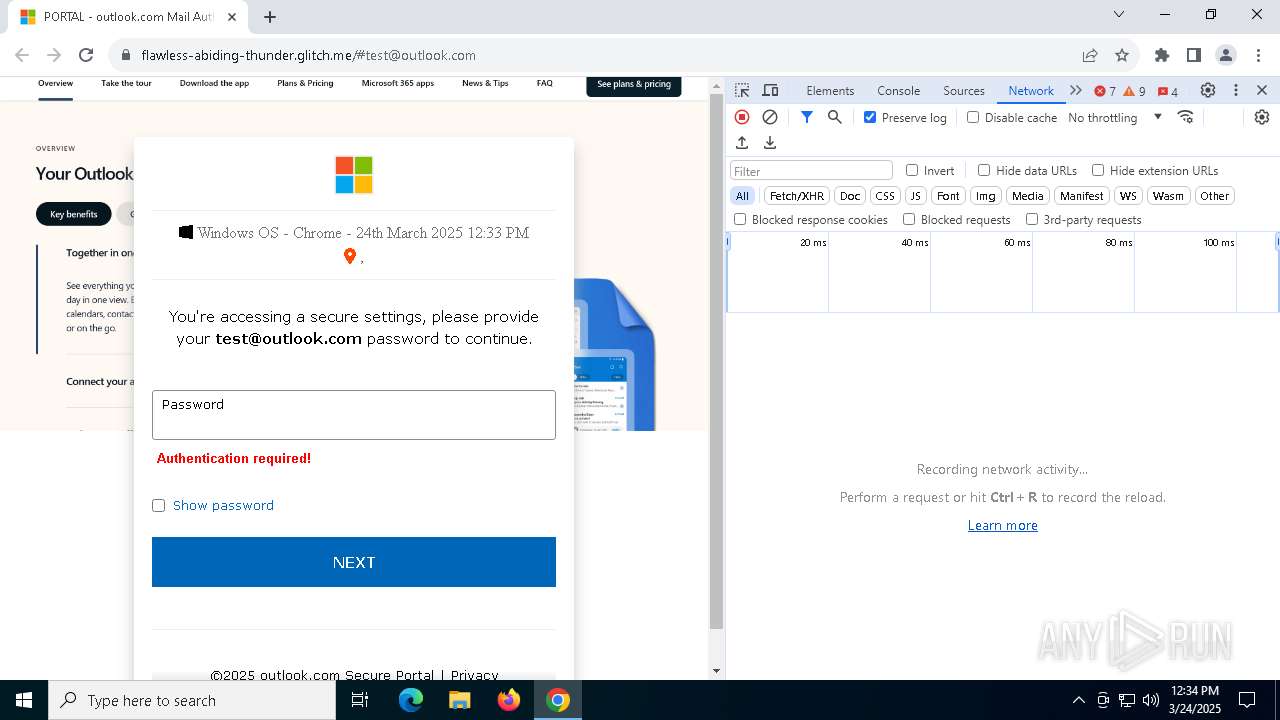Toggle Show password checkbox
Screen dimensions: 1280x720
point(158,506)
